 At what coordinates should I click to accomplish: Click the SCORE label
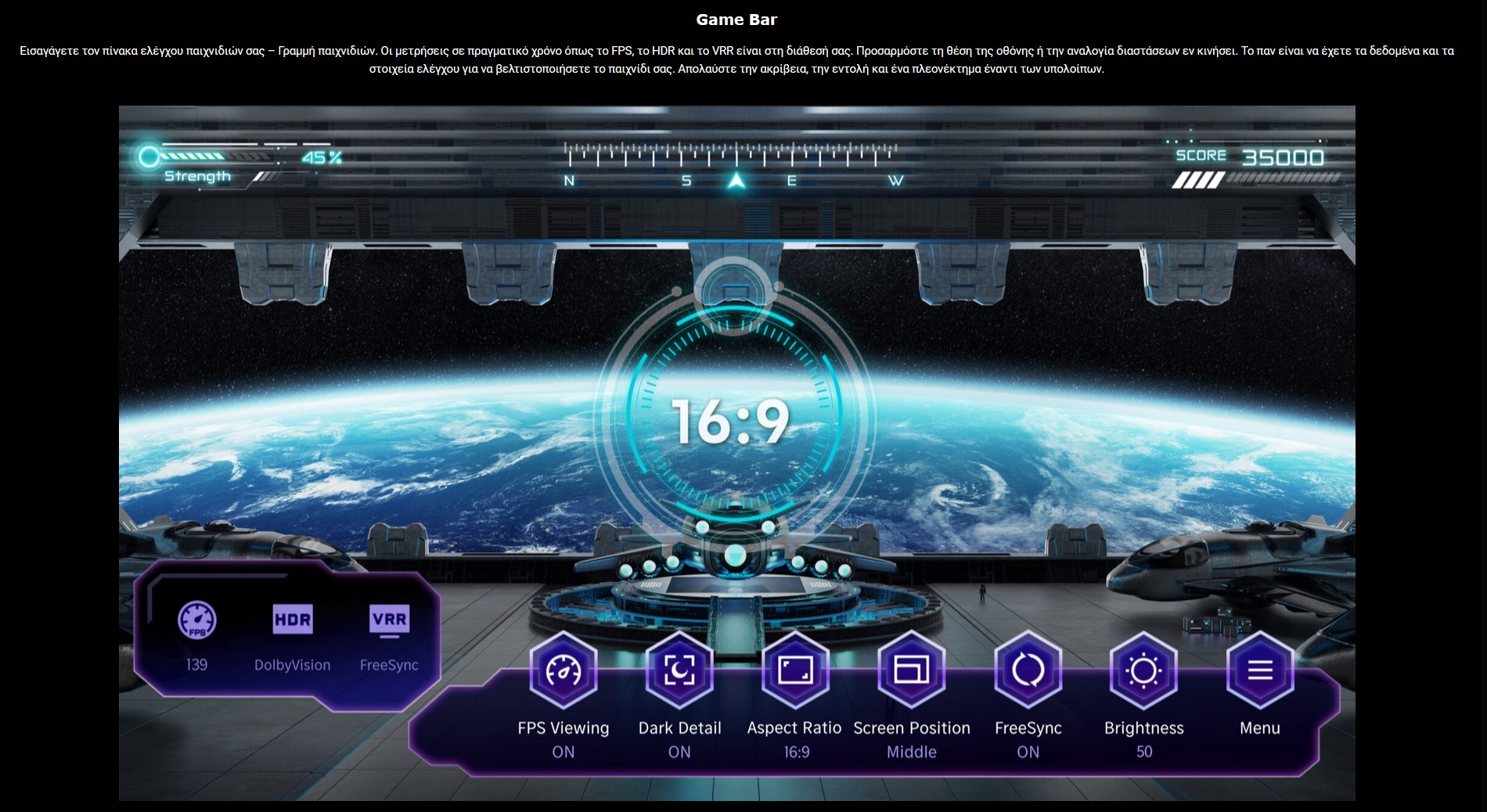click(1201, 155)
